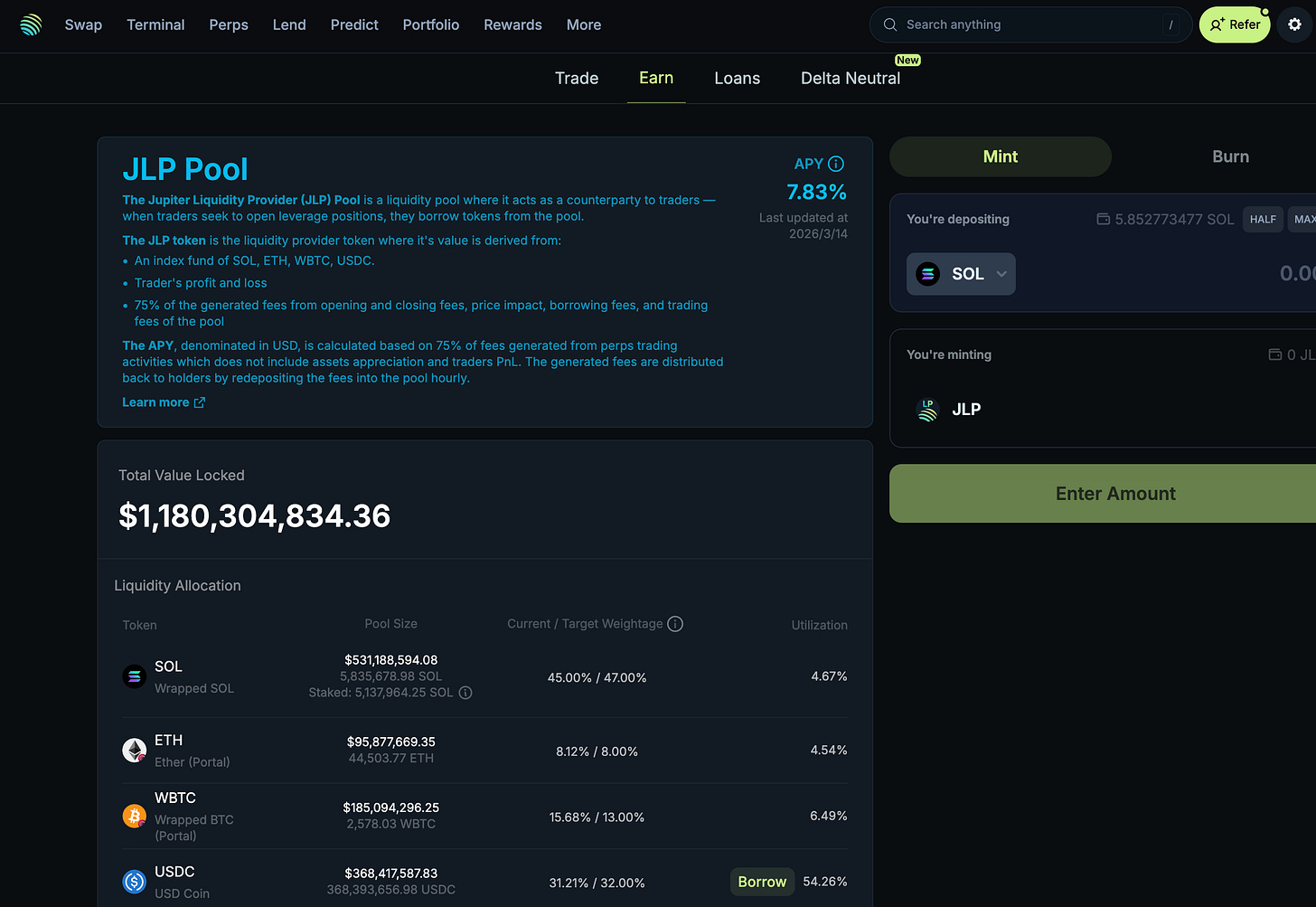Click the Target Weightage info icon
The height and width of the screenshot is (907, 1316).
click(x=675, y=624)
